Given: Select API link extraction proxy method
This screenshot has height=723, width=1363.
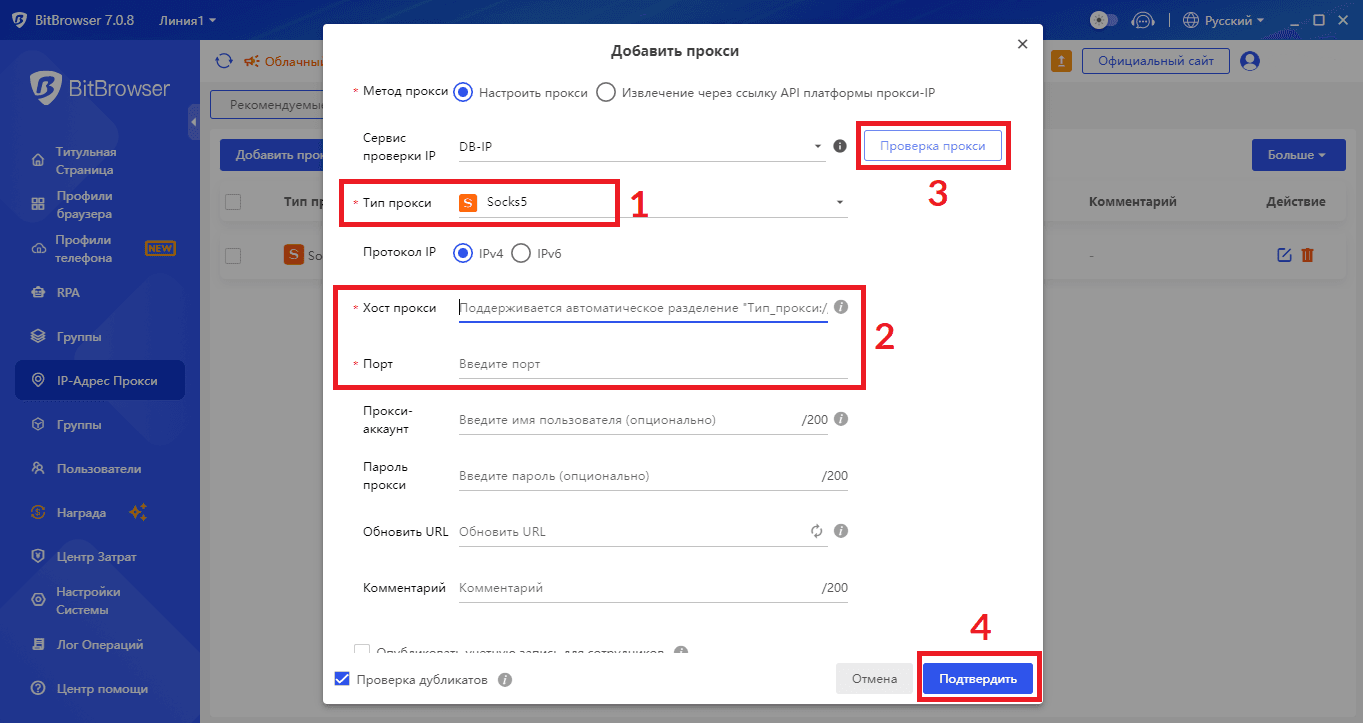Looking at the screenshot, I should pyautogui.click(x=606, y=92).
